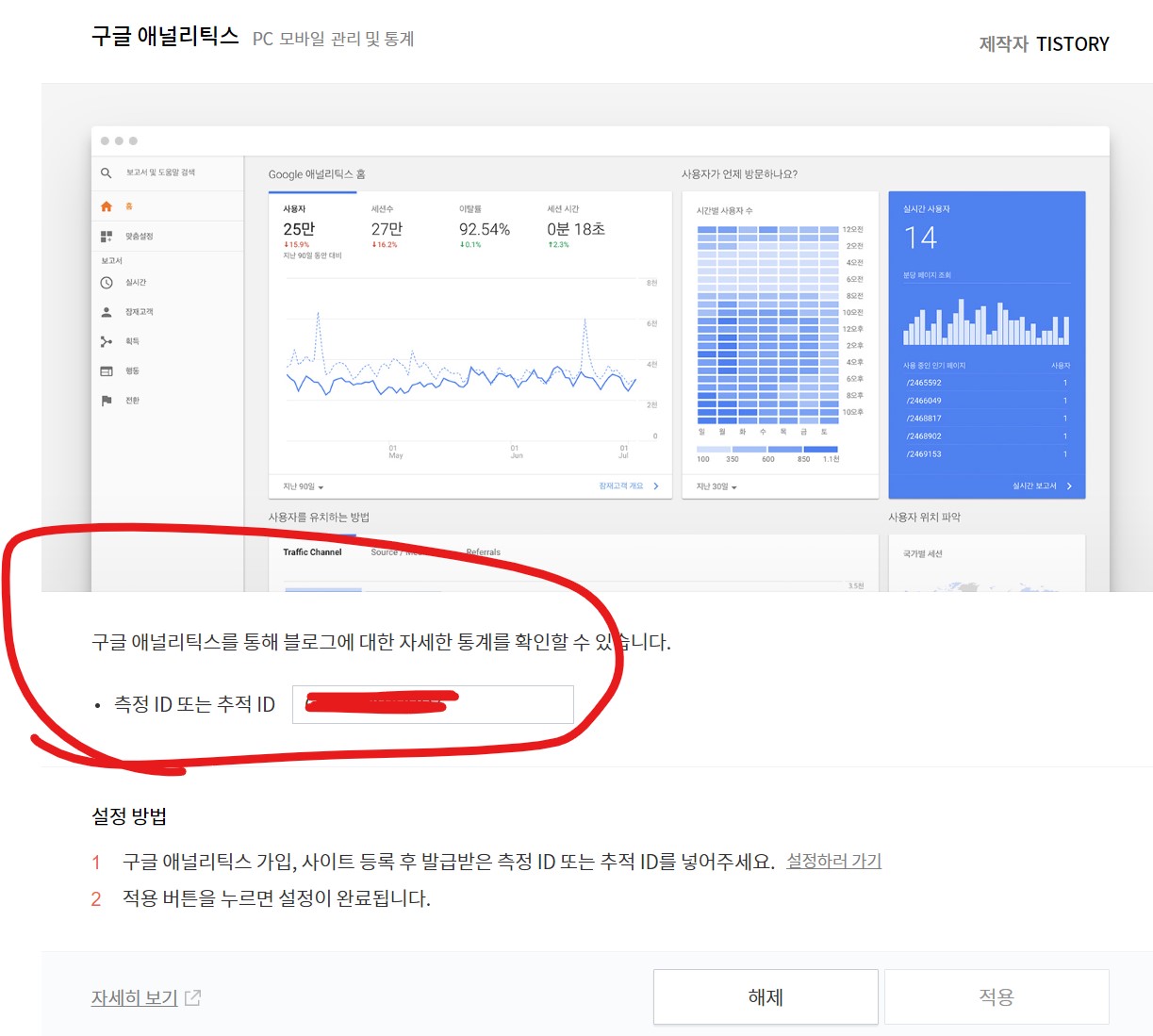Click the /2465592 page row in the preview

tap(986, 383)
